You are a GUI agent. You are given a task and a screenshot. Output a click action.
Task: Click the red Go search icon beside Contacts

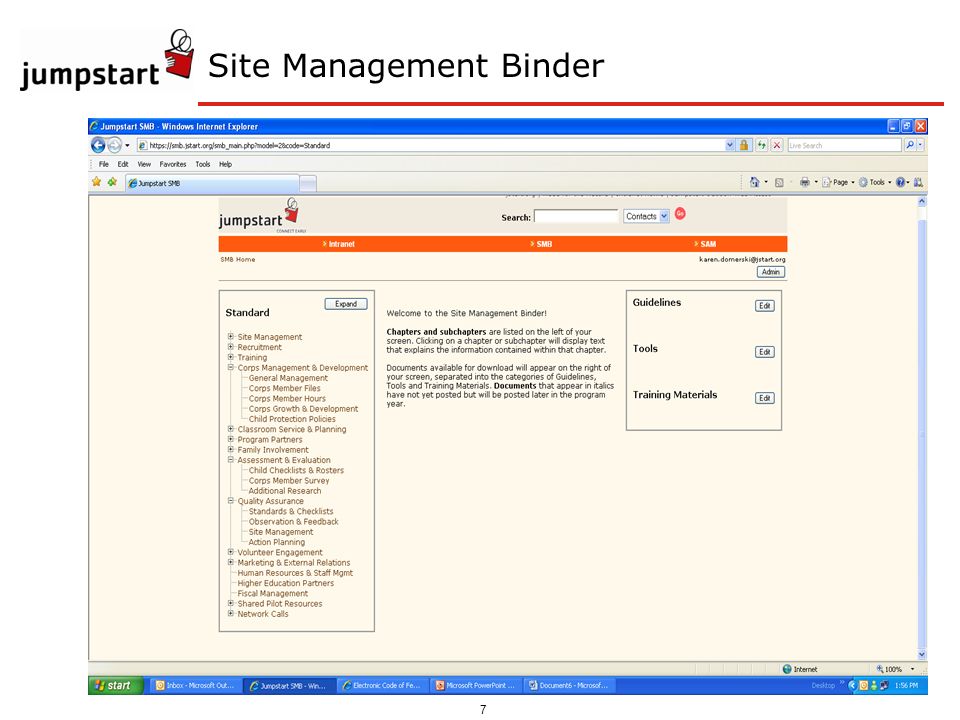(680, 214)
